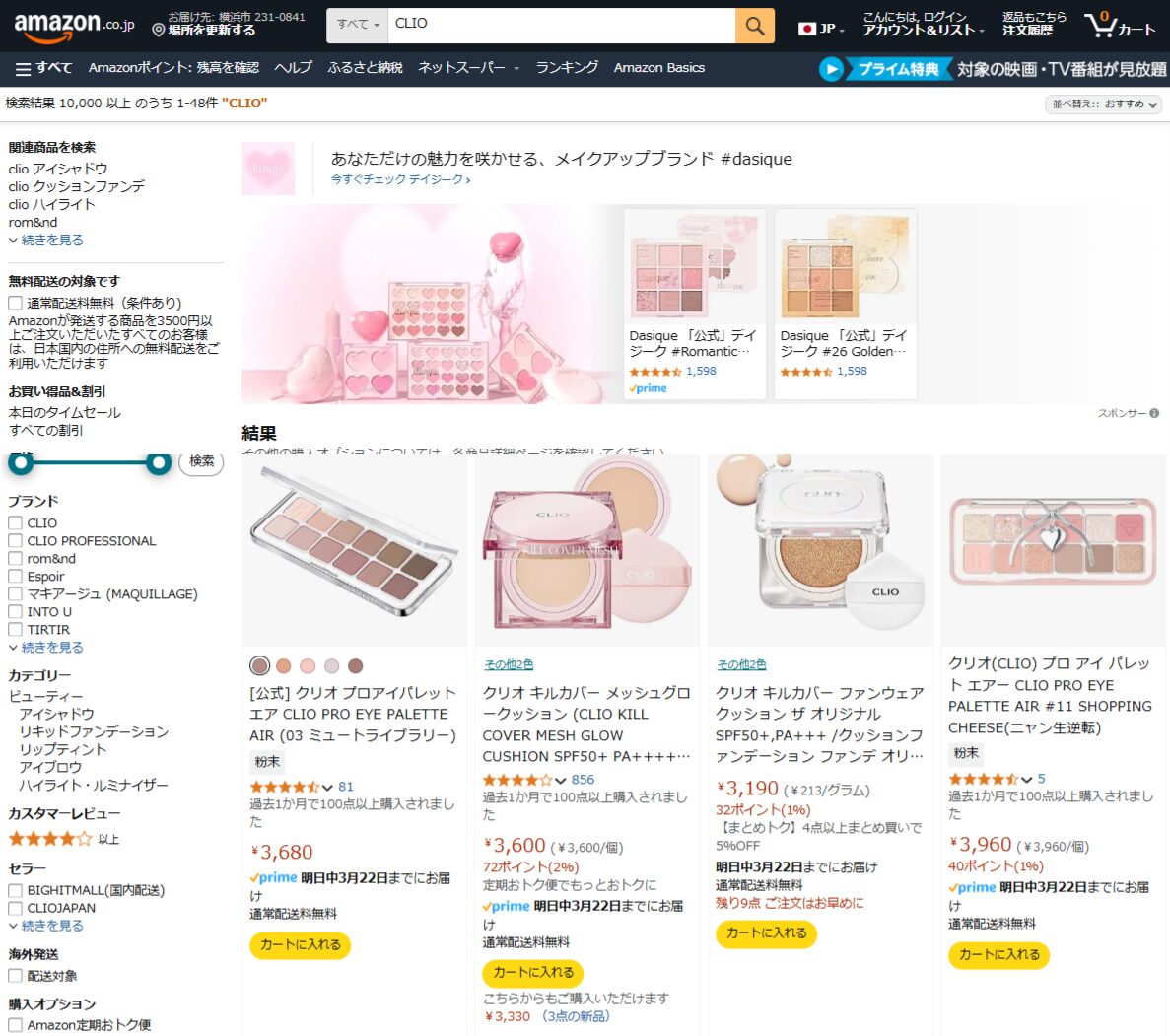The width and height of the screenshot is (1170, 1036).
Task: Select the second orange color swatch
Action: (x=284, y=665)
